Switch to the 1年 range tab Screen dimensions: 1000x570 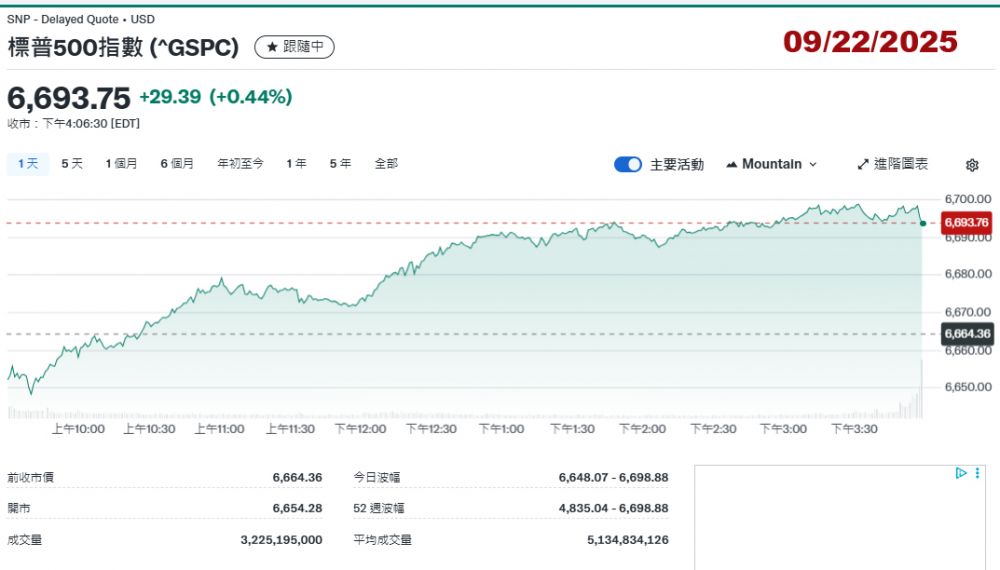click(296, 164)
